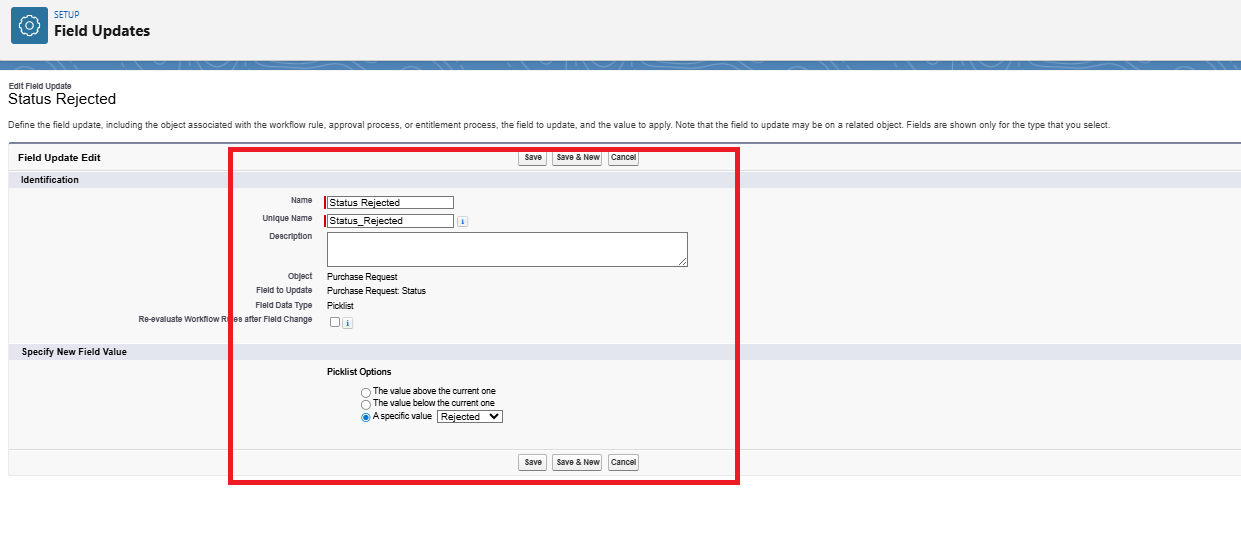Open the Rejected picklist value dropdown

[470, 417]
